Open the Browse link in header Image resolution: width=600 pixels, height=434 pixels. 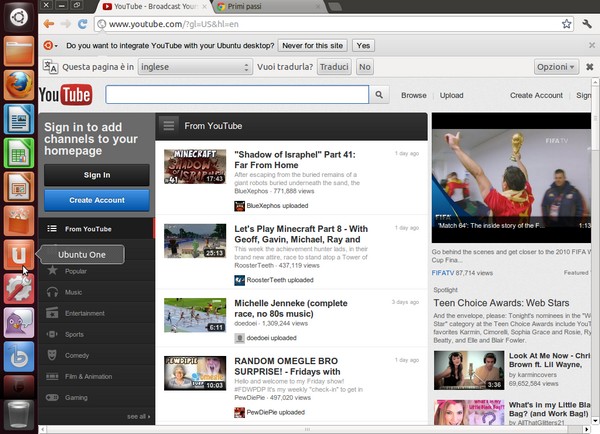(x=414, y=95)
